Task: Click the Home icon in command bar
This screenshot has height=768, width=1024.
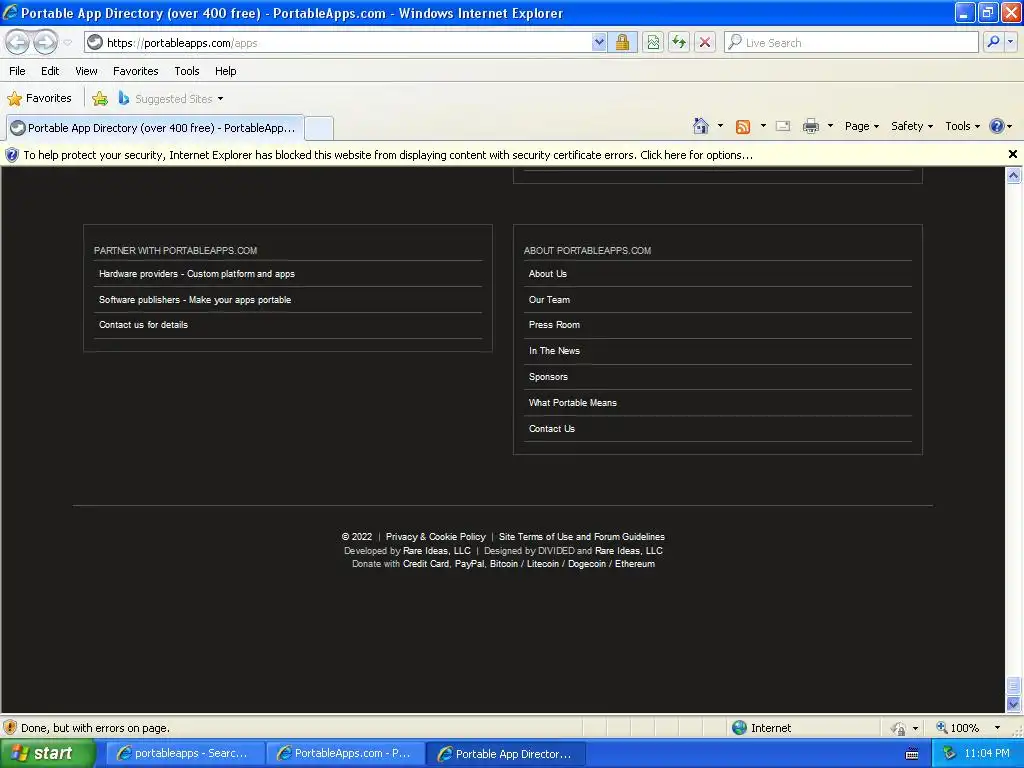Action: [x=701, y=126]
